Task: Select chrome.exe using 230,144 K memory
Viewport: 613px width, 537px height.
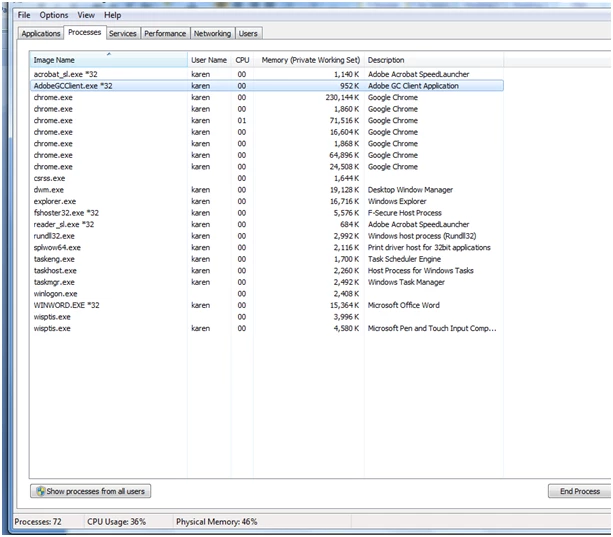Action: tap(267, 97)
